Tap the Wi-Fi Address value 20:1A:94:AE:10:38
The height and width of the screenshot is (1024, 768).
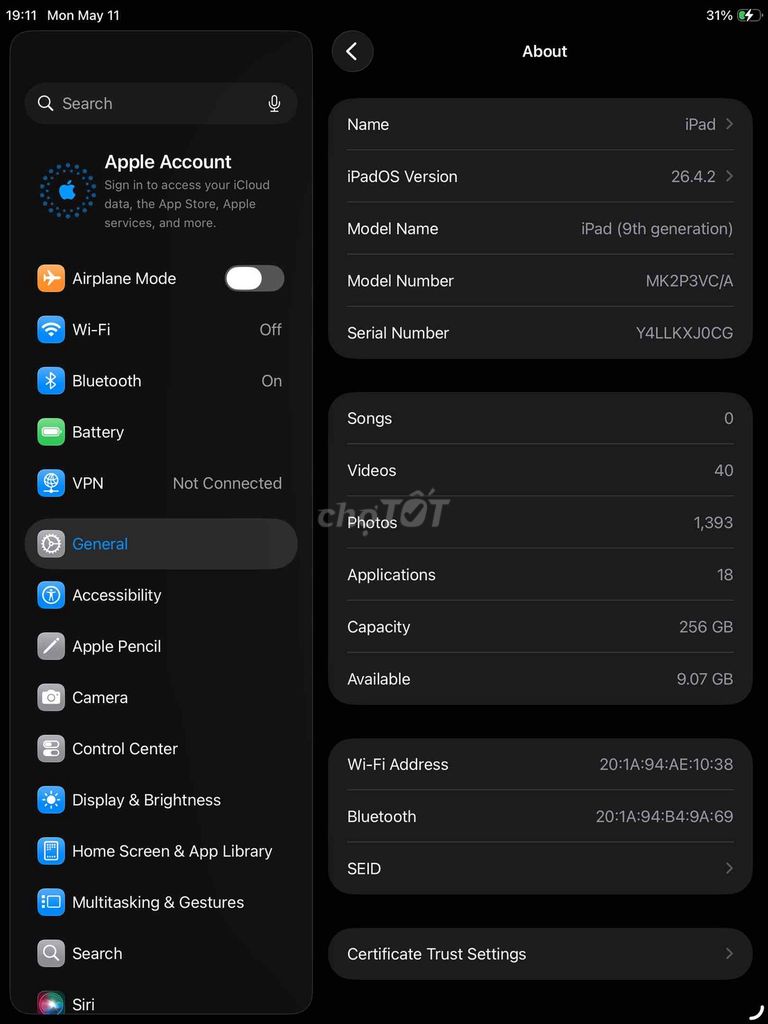click(666, 764)
